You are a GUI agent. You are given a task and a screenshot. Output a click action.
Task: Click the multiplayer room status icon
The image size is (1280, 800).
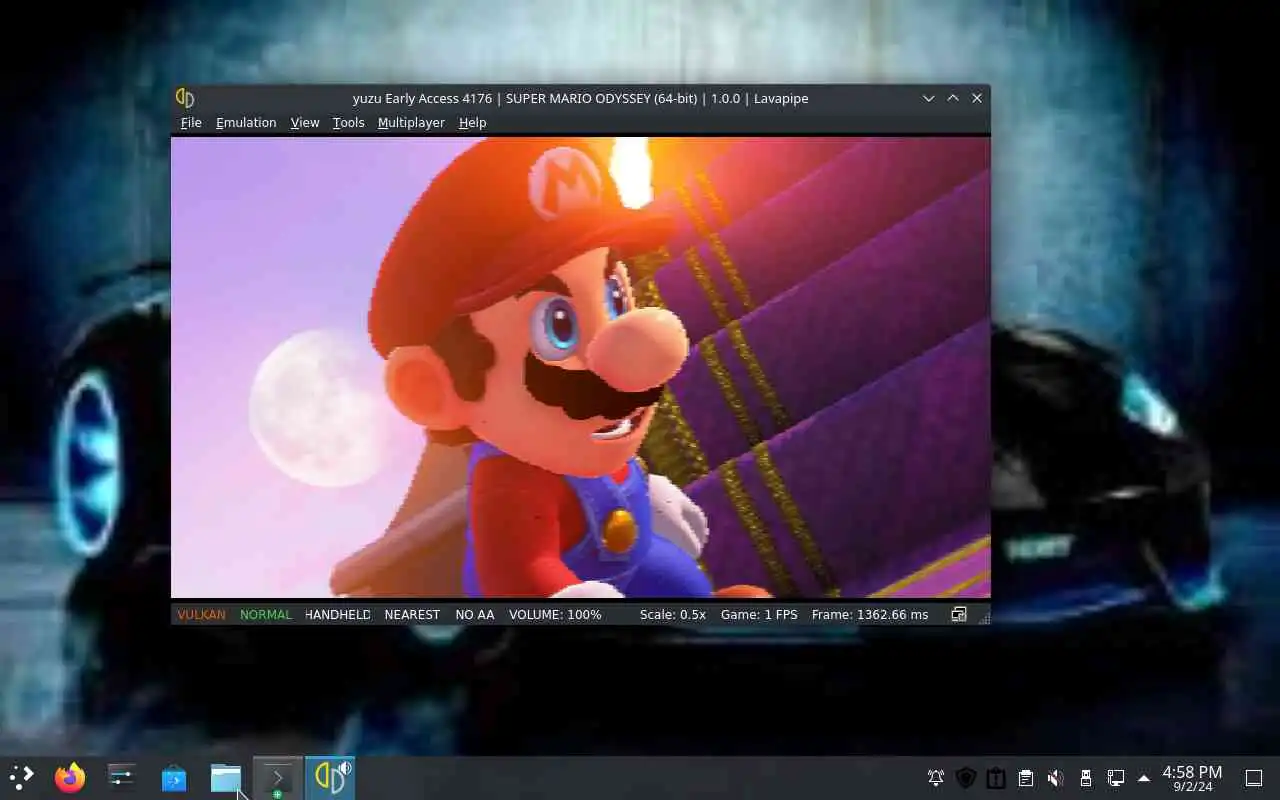click(959, 614)
